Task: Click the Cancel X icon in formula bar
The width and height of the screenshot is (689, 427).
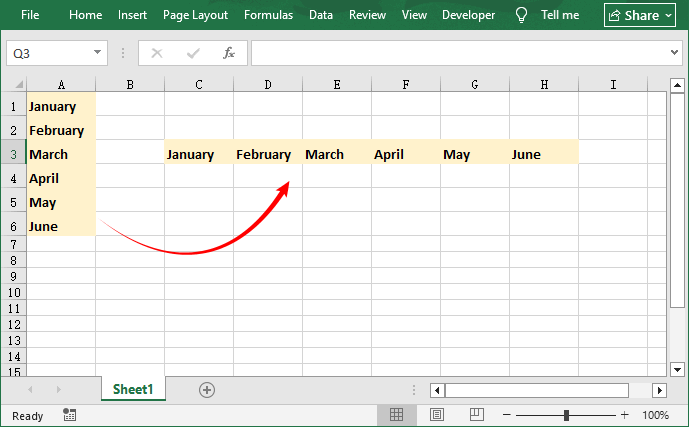Action: click(x=158, y=53)
